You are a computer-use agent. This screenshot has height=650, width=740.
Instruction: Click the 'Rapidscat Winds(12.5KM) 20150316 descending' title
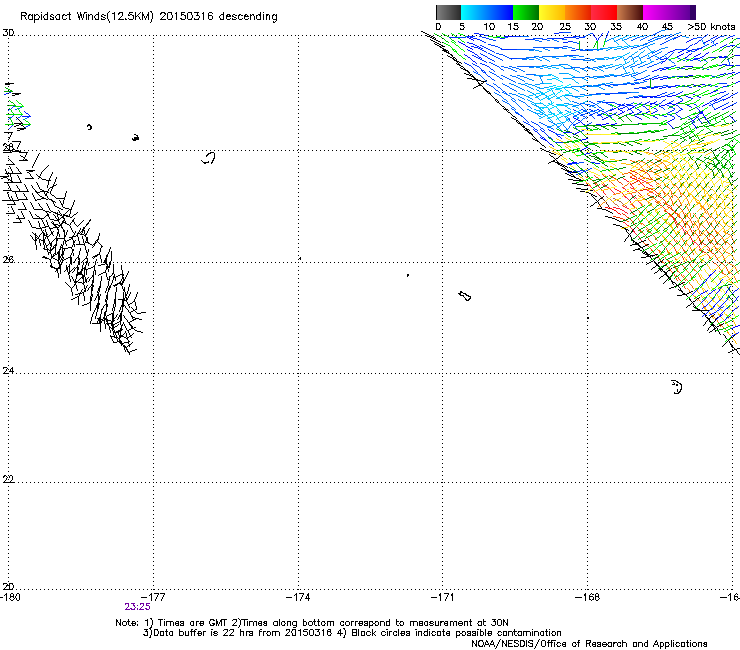[x=149, y=17]
